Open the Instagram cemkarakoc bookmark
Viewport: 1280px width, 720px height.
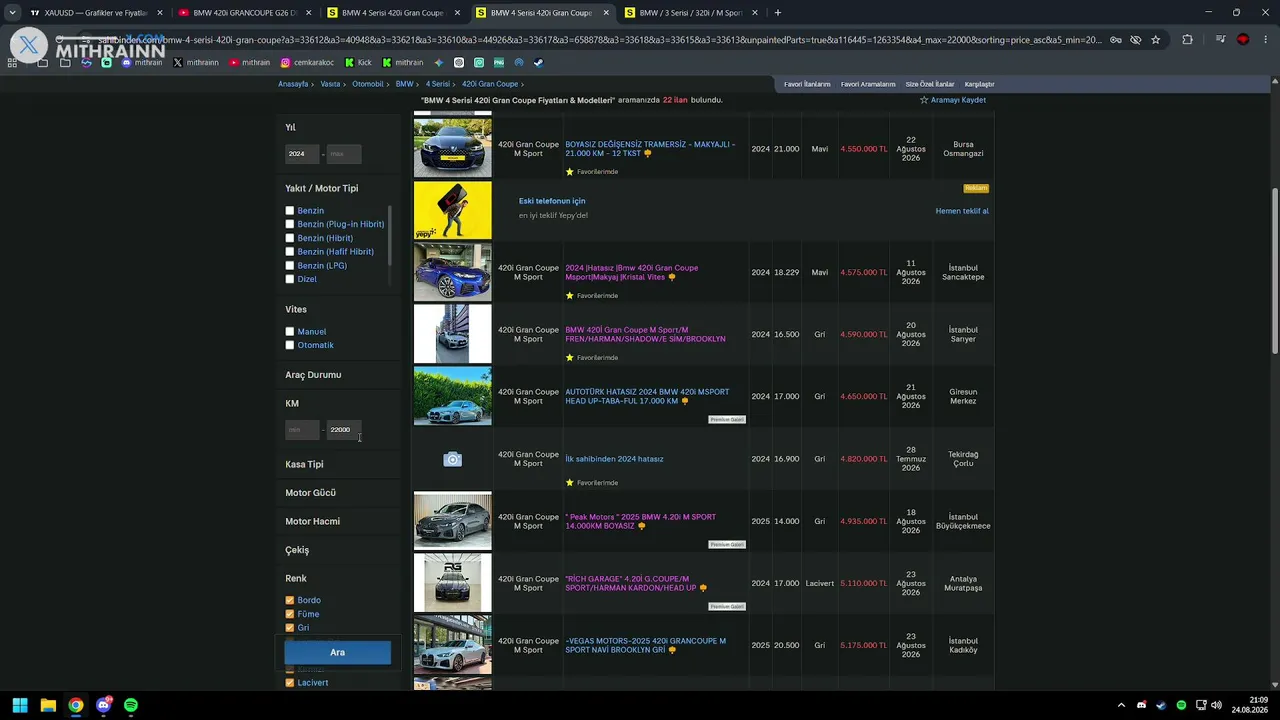tap(307, 62)
